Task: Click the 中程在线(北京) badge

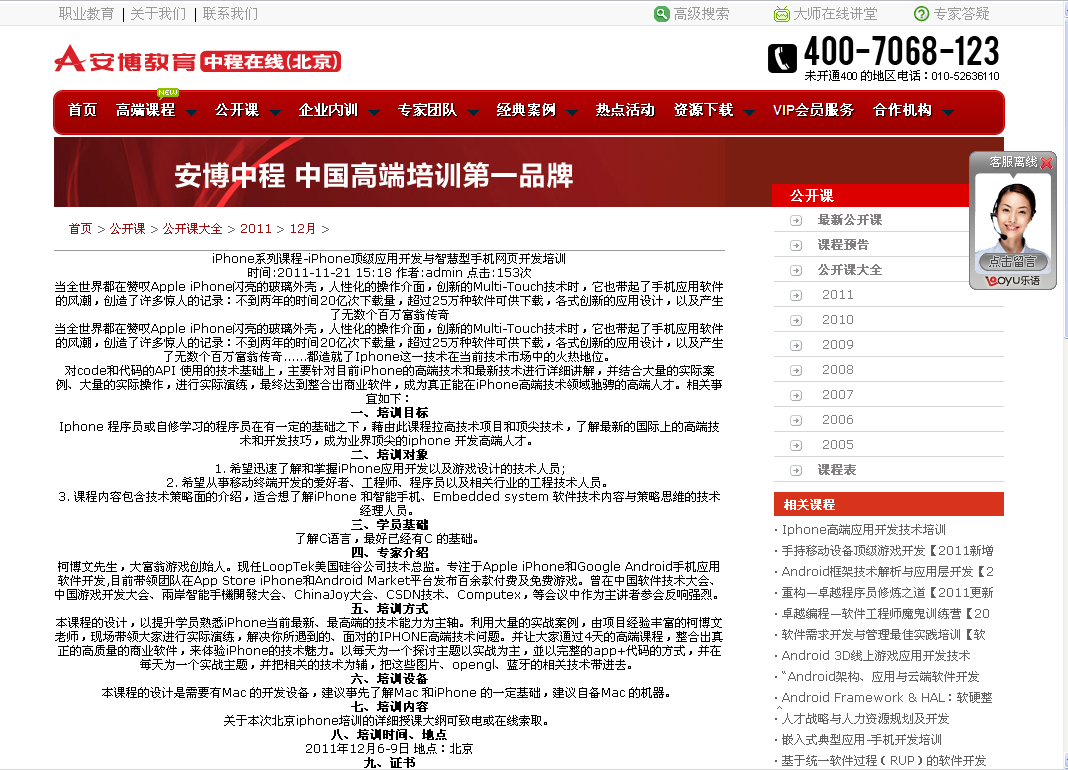Action: tap(271, 62)
